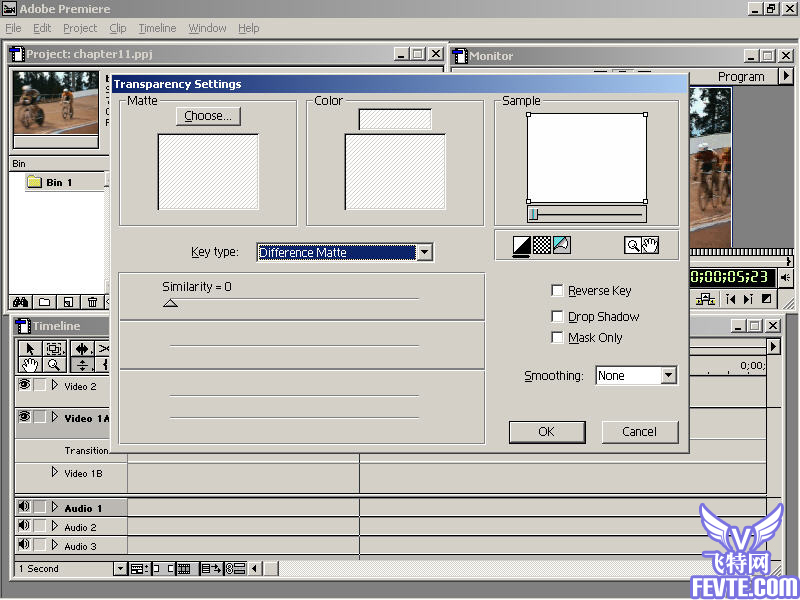Expand the Audio 3 track triangle
The image size is (800, 600).
coord(55,545)
